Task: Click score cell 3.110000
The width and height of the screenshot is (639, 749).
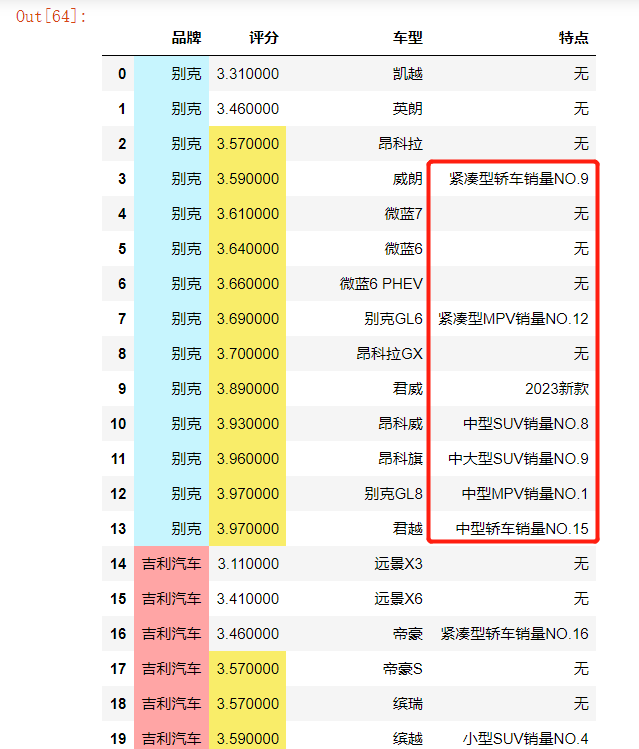Action: click(x=248, y=564)
